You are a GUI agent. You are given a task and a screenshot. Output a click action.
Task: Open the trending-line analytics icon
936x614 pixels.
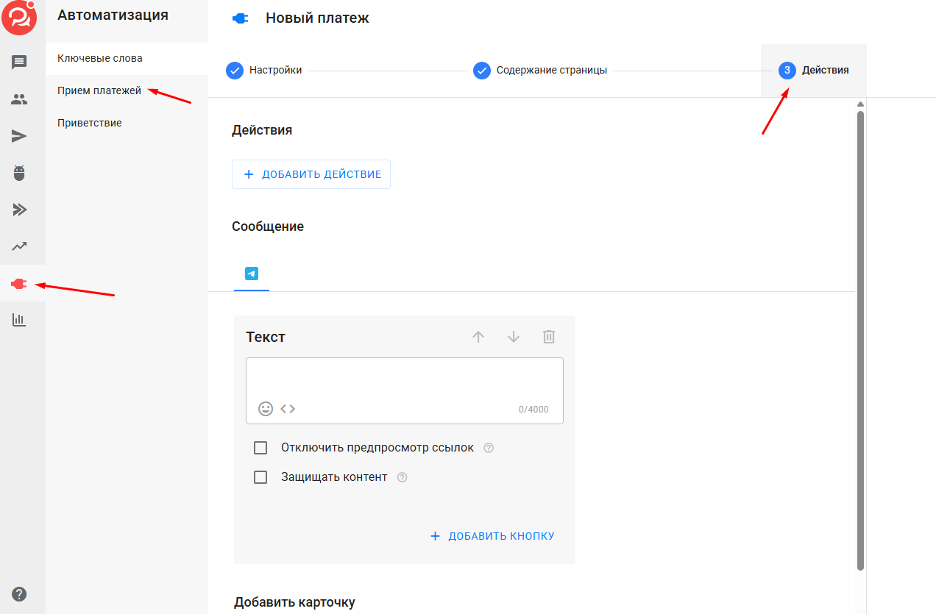pos(19,246)
